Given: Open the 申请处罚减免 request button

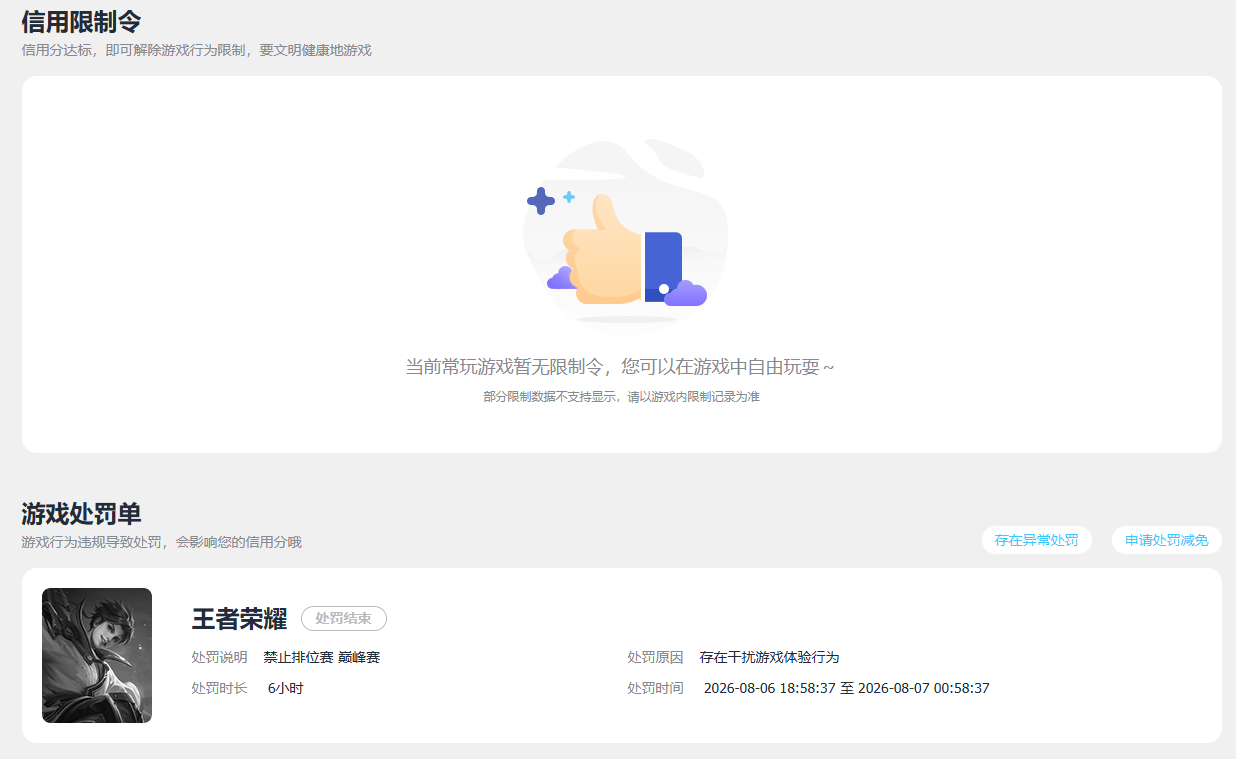Looking at the screenshot, I should (x=1166, y=540).
